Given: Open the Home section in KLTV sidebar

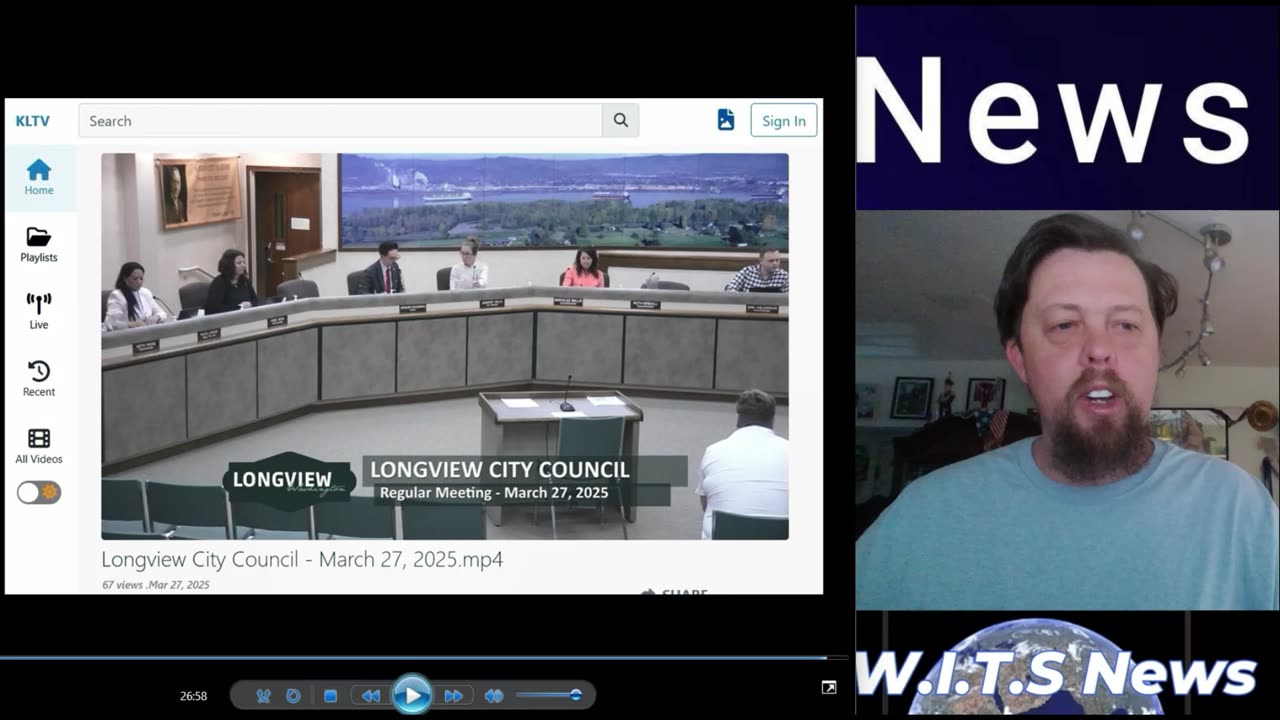Looking at the screenshot, I should coord(39,177).
